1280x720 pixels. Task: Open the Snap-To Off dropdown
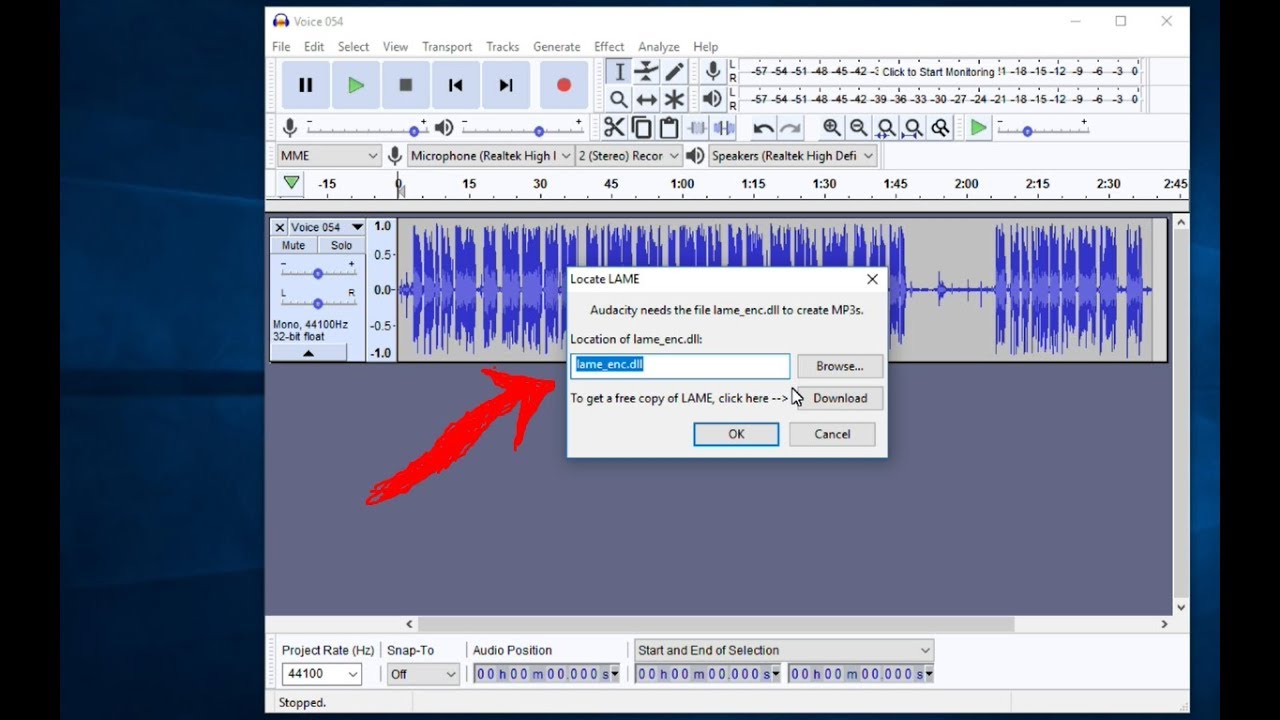[423, 674]
